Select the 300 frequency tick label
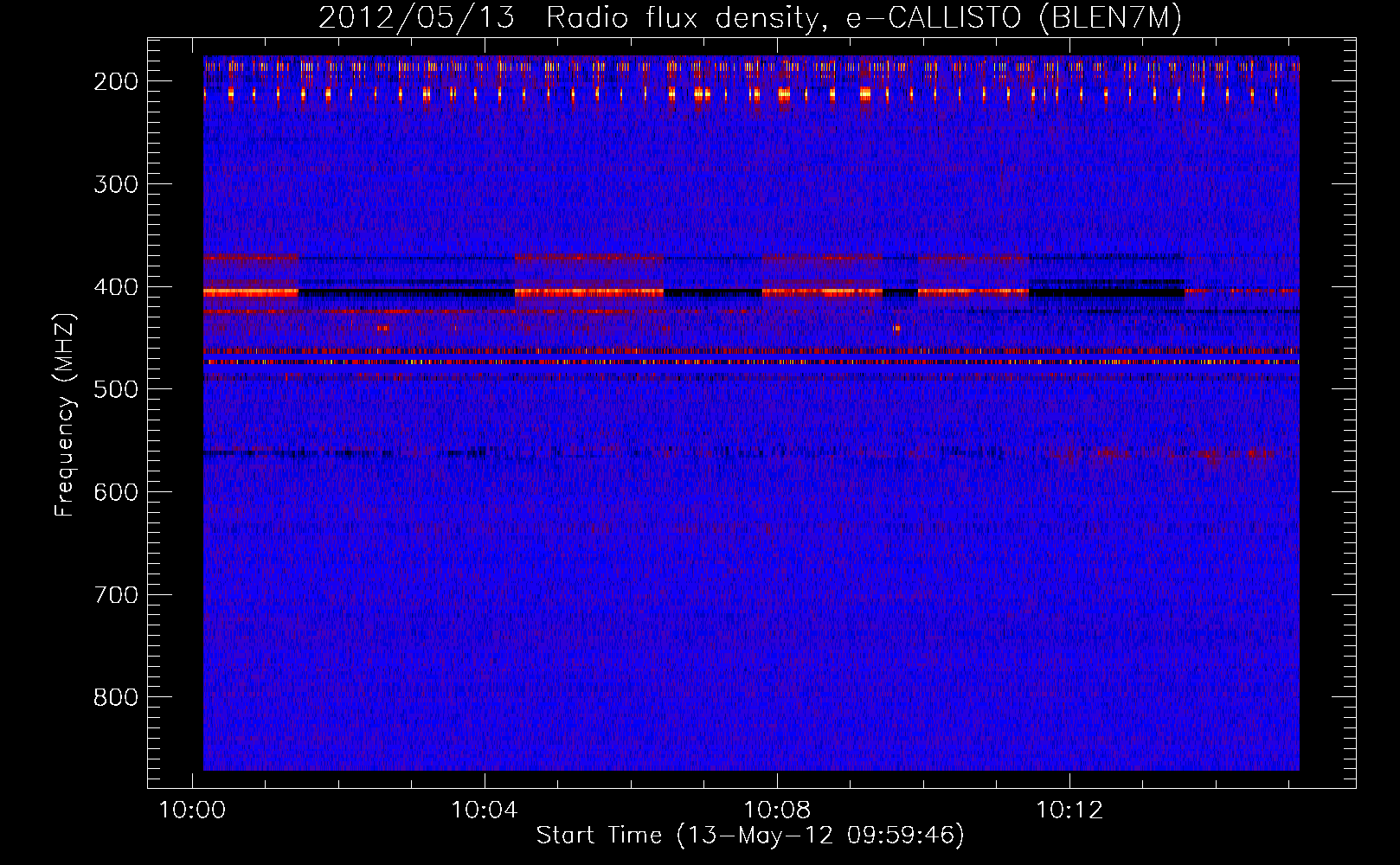1400x865 pixels. click(115, 184)
